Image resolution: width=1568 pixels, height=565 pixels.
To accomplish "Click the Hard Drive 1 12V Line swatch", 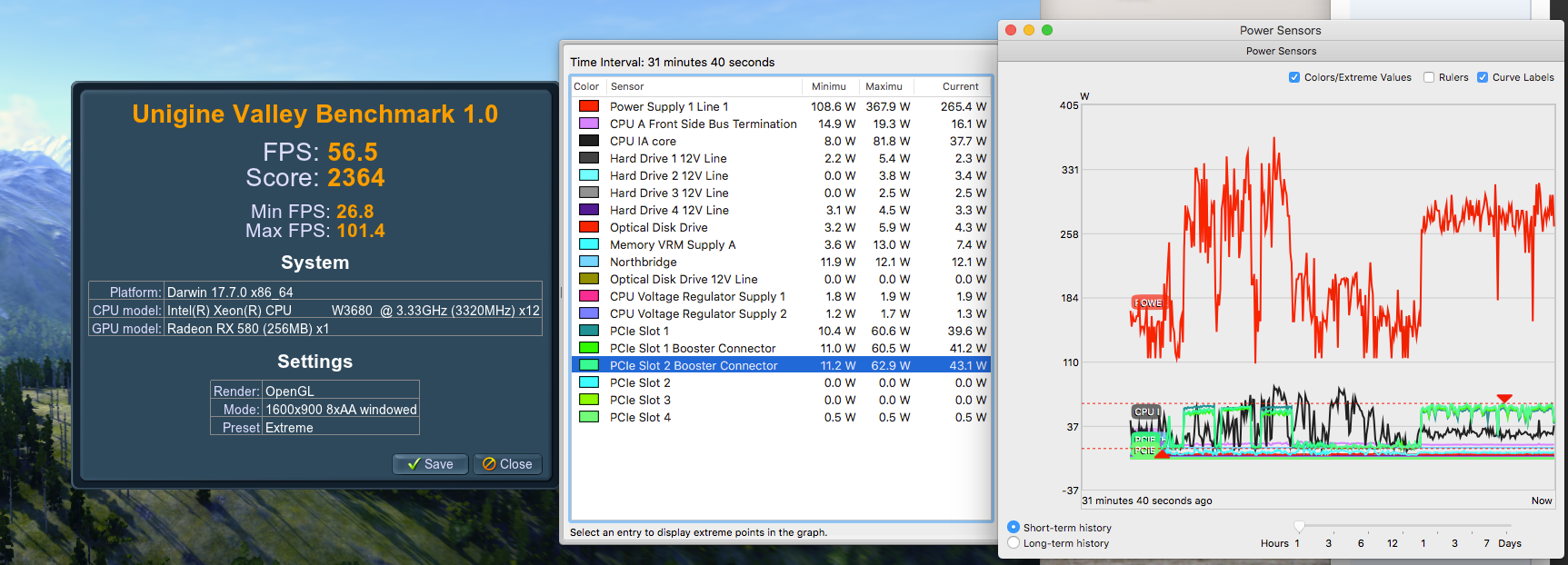I will click(x=589, y=158).
